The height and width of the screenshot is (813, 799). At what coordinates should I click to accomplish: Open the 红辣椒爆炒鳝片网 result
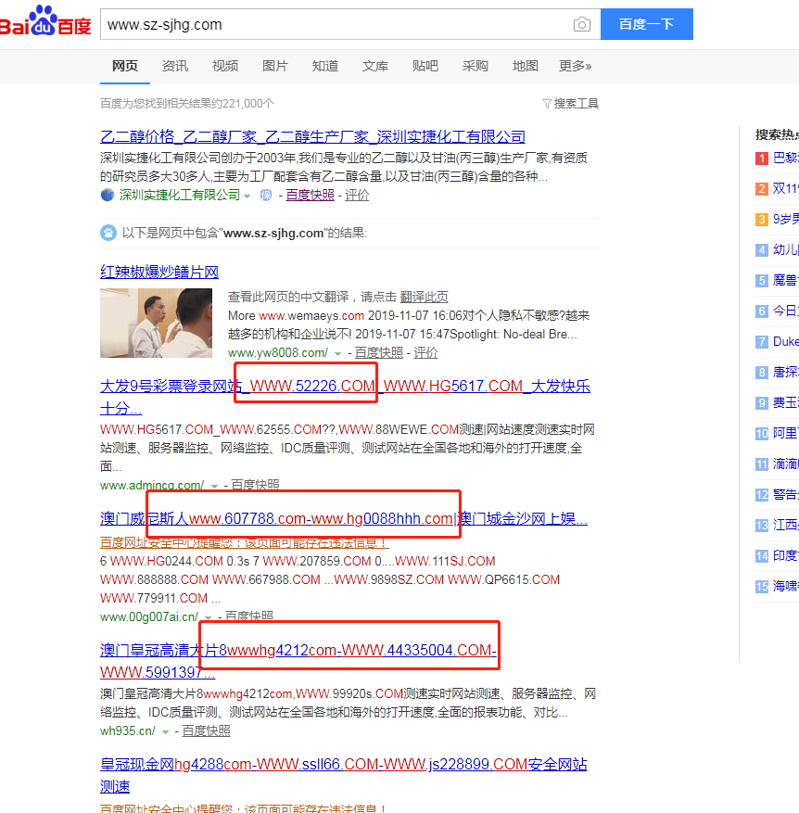point(159,272)
